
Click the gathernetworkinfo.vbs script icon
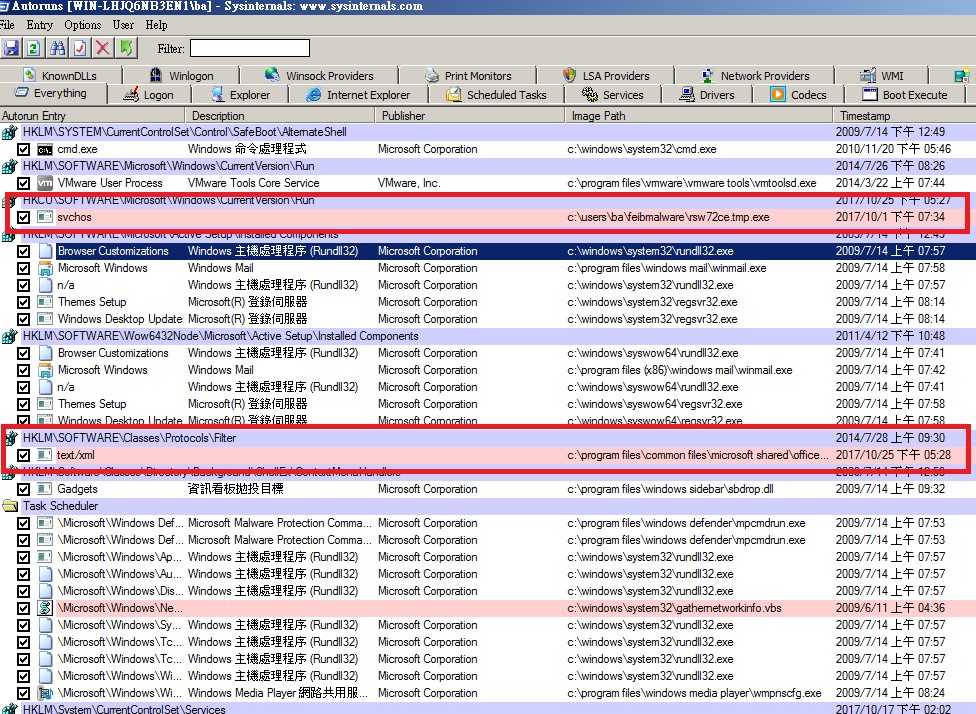point(45,608)
